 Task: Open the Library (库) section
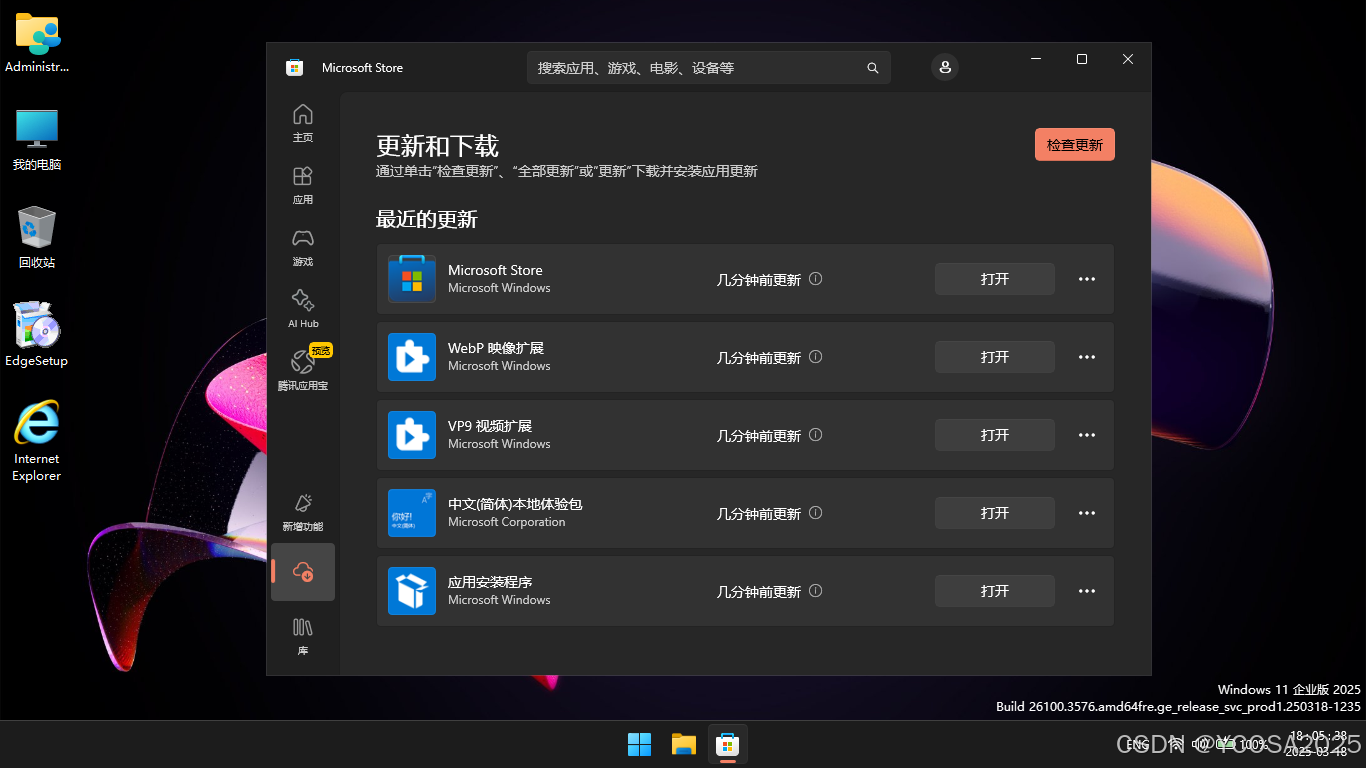(x=303, y=636)
